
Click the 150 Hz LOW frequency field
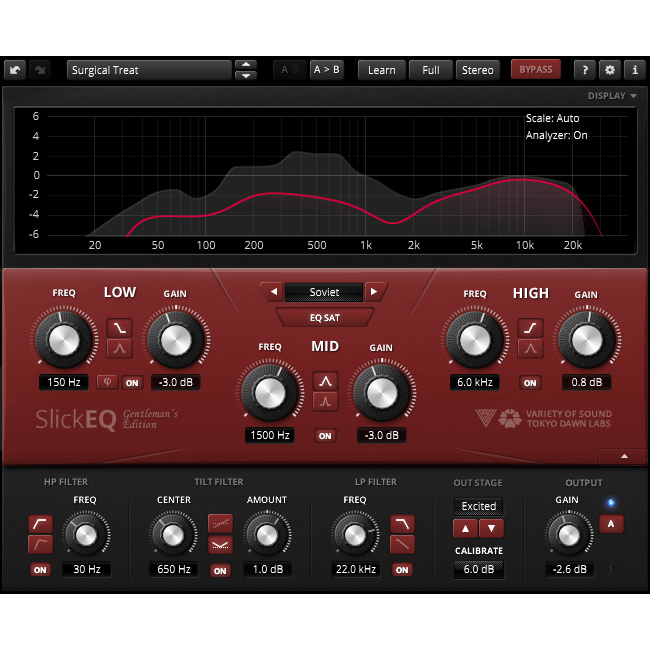[x=64, y=382]
